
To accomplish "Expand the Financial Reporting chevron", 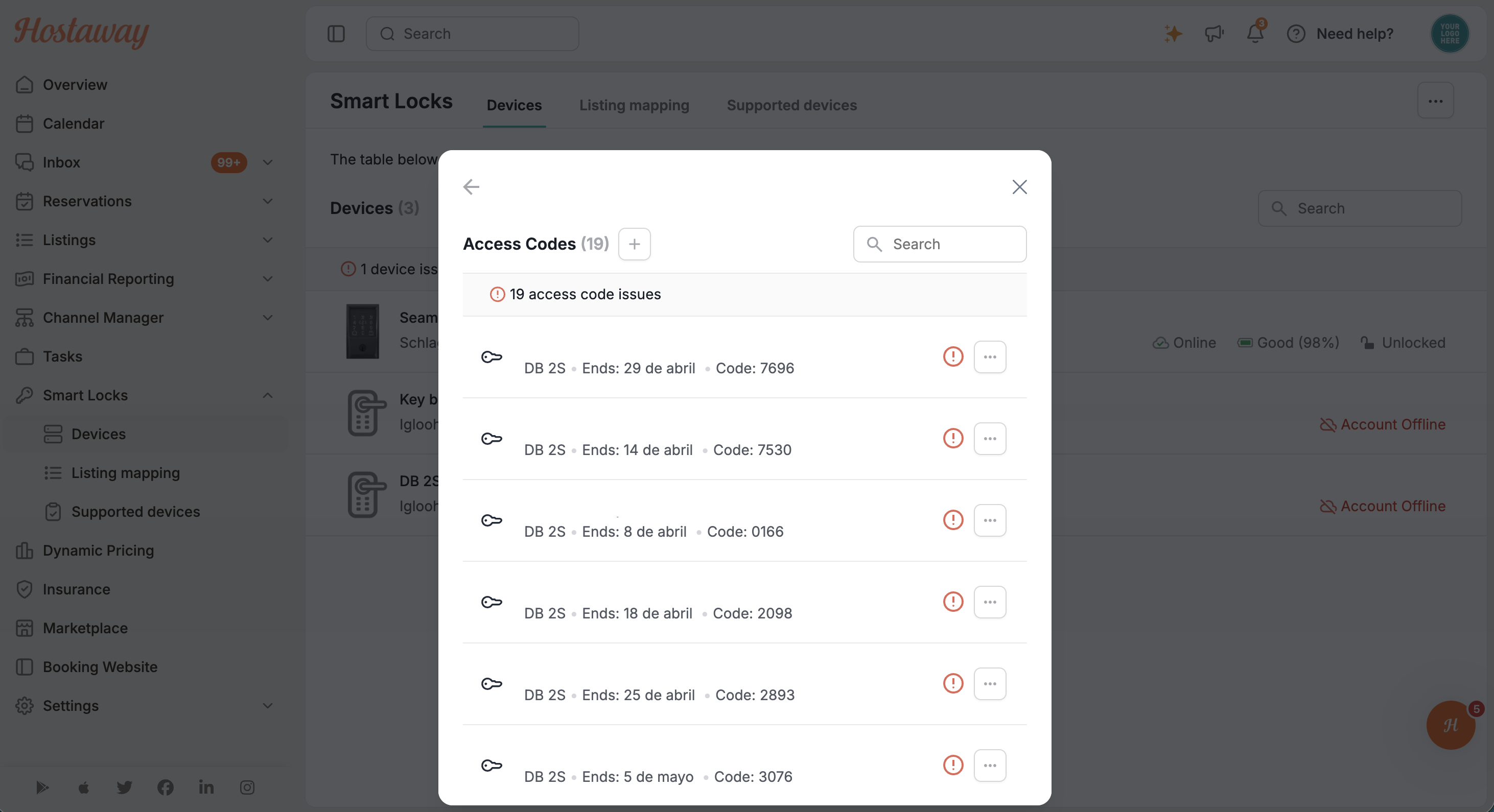I will click(267, 279).
